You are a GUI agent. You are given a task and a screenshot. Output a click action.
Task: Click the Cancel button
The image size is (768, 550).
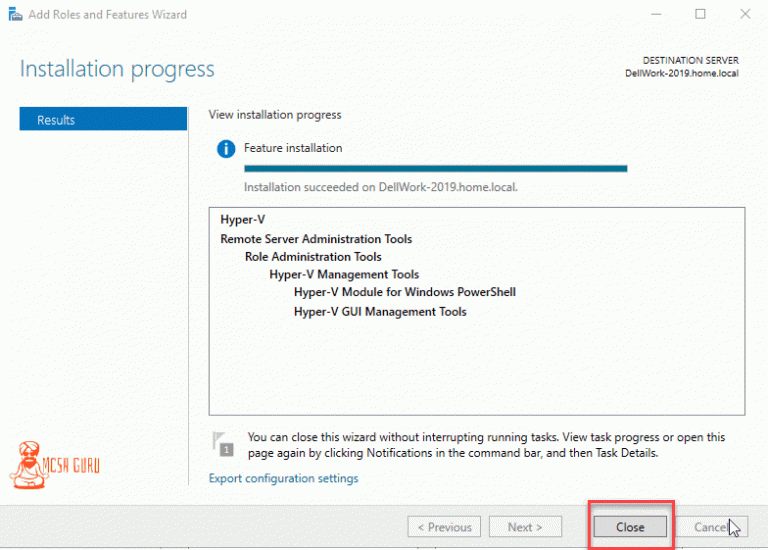[711, 527]
